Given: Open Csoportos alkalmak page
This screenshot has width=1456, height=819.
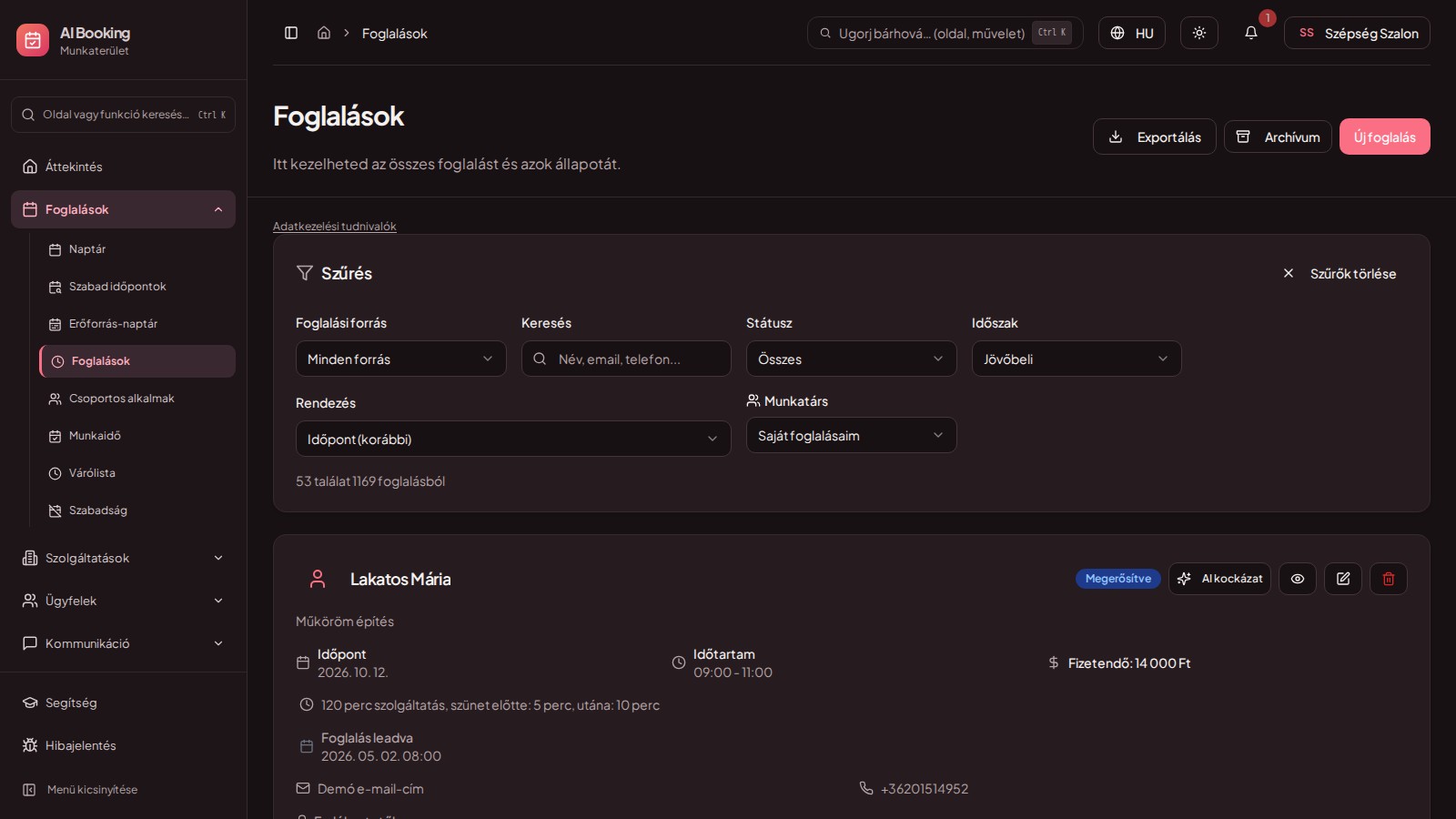Looking at the screenshot, I should pyautogui.click(x=136, y=399).
